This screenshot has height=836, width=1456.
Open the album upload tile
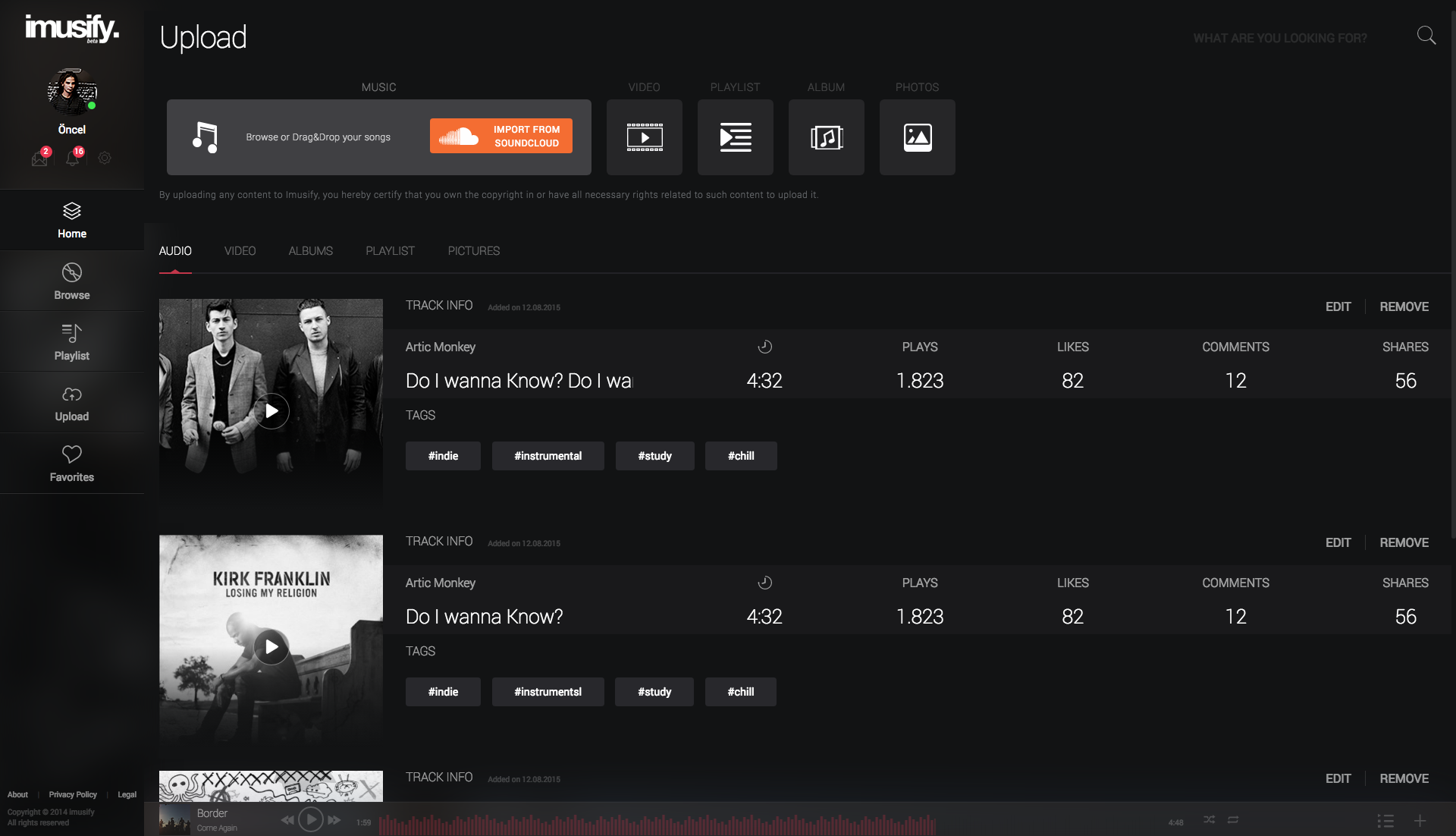(x=826, y=137)
